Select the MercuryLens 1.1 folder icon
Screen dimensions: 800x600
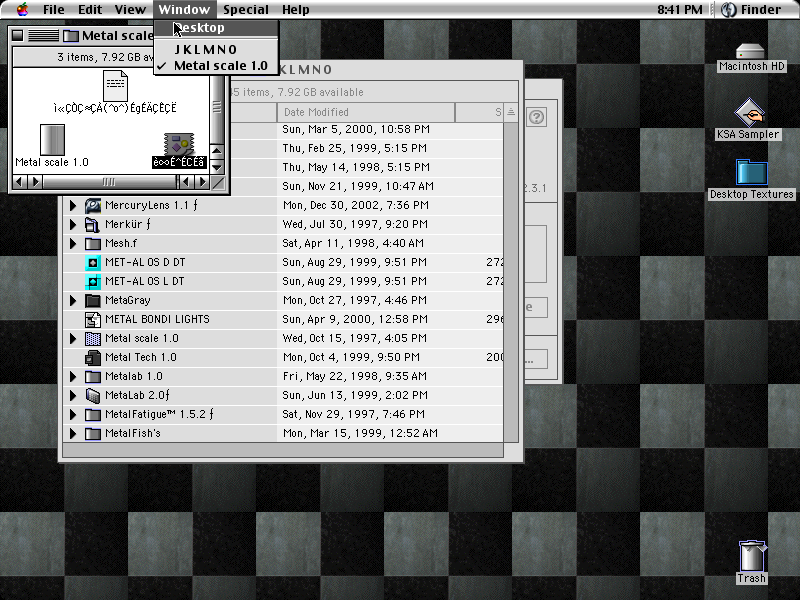[x=93, y=205]
